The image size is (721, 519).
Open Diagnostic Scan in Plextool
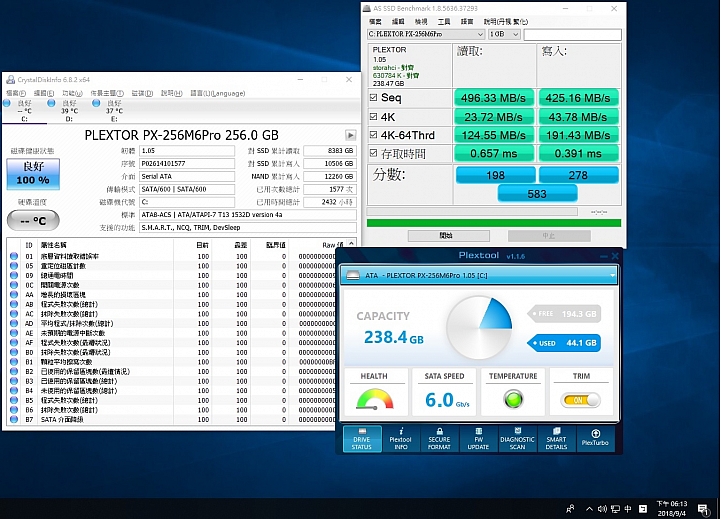pos(517,439)
